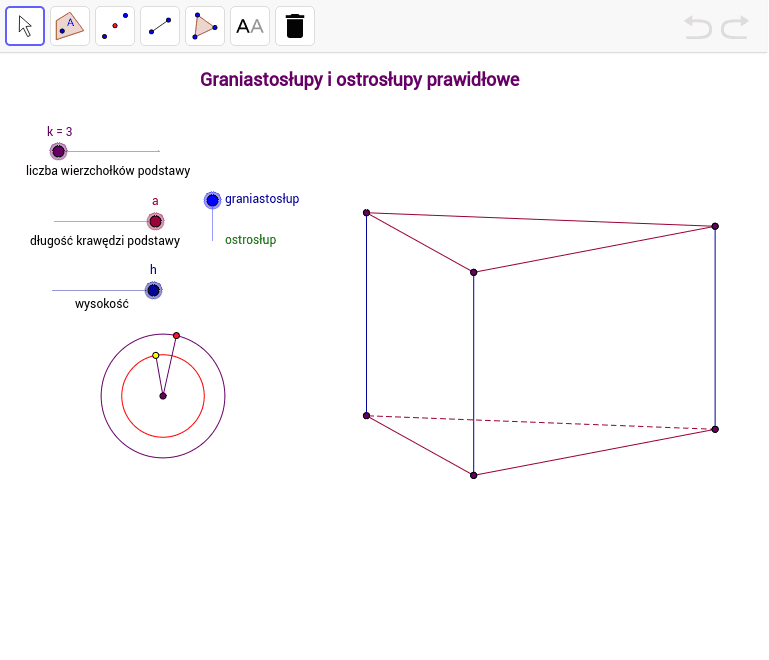Click the Undo arrow
769x660 pixels.
698,27
